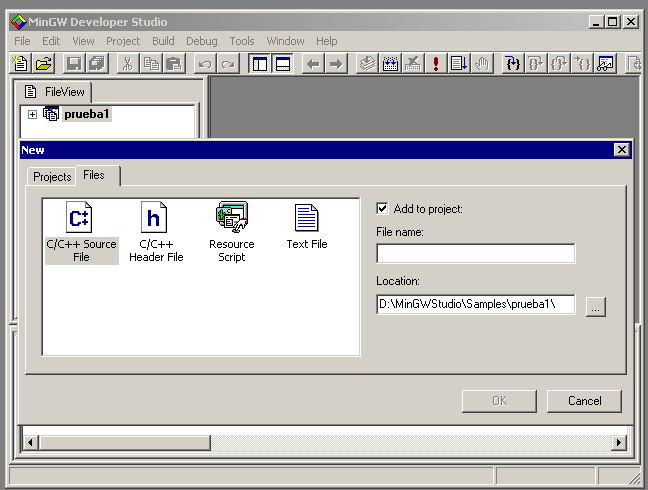Switch to the Projects tab
Viewport: 648px width, 490px height.
pyautogui.click(x=52, y=177)
